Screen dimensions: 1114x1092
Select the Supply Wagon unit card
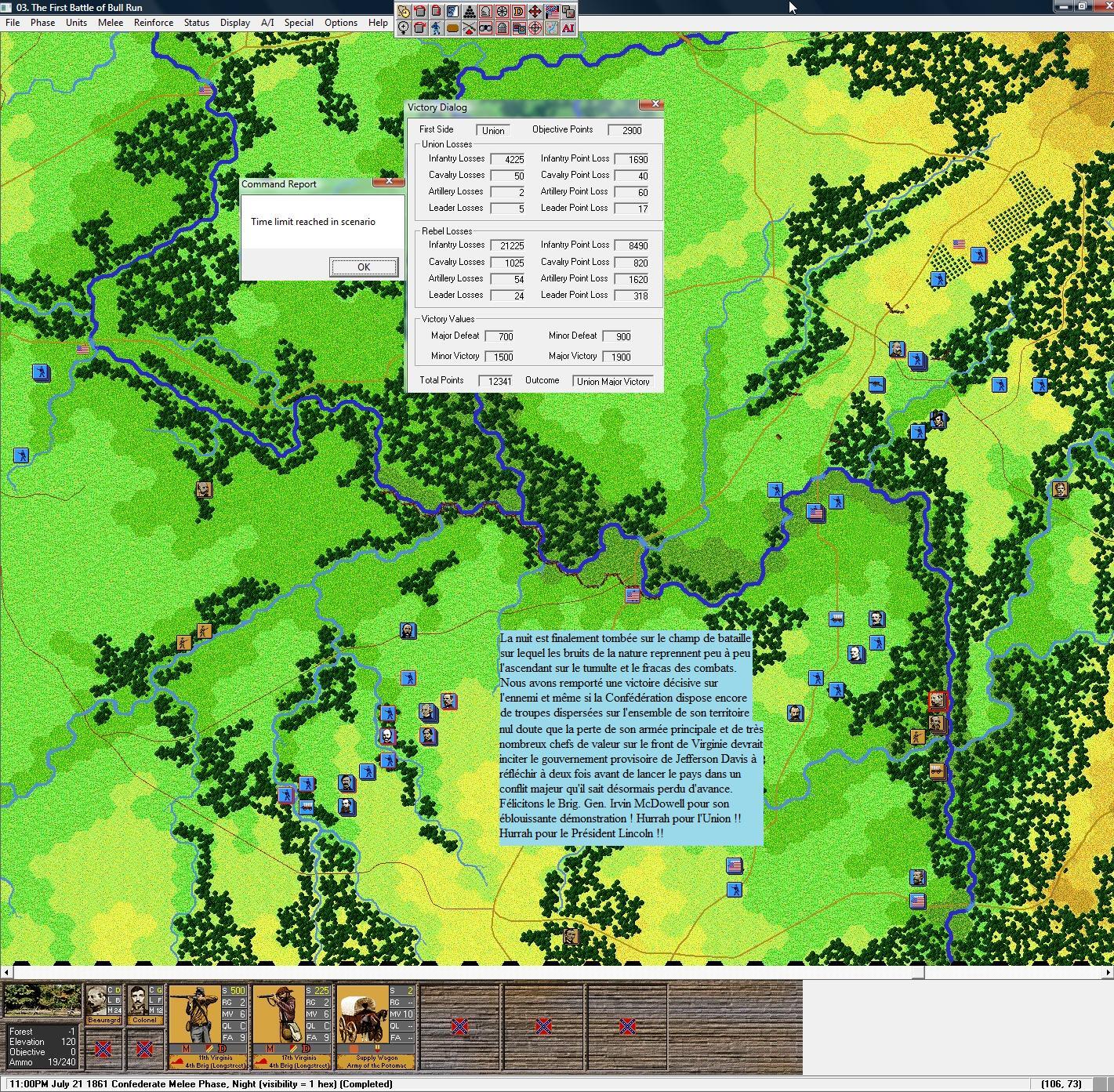(376, 1027)
